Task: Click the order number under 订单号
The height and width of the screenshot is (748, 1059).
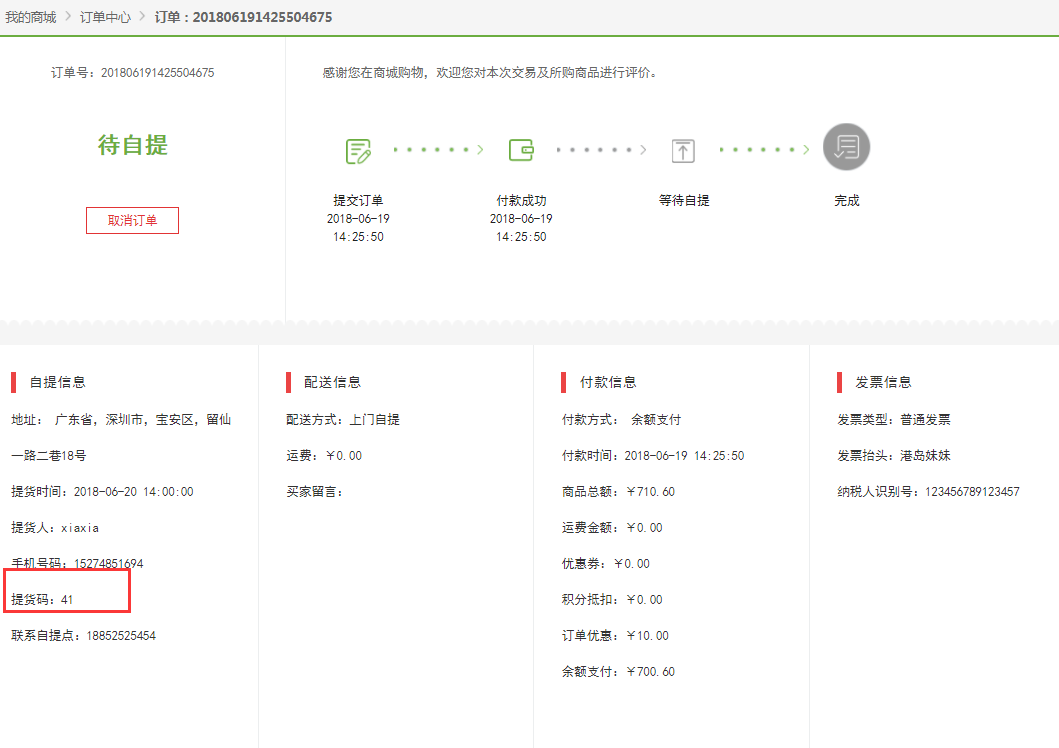Action: click(157, 73)
